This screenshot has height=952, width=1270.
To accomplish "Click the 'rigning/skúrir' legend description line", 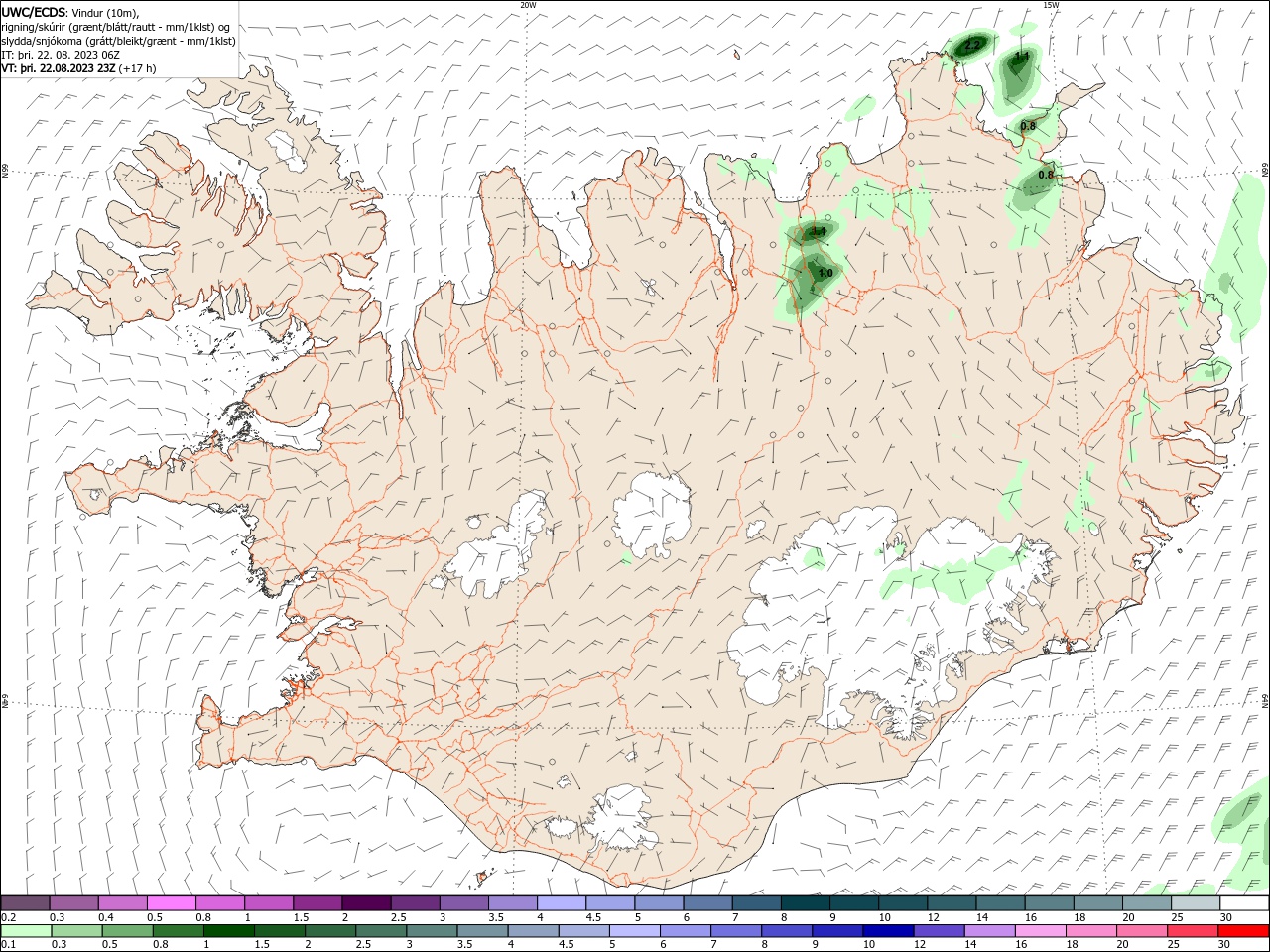I will pos(115,27).
